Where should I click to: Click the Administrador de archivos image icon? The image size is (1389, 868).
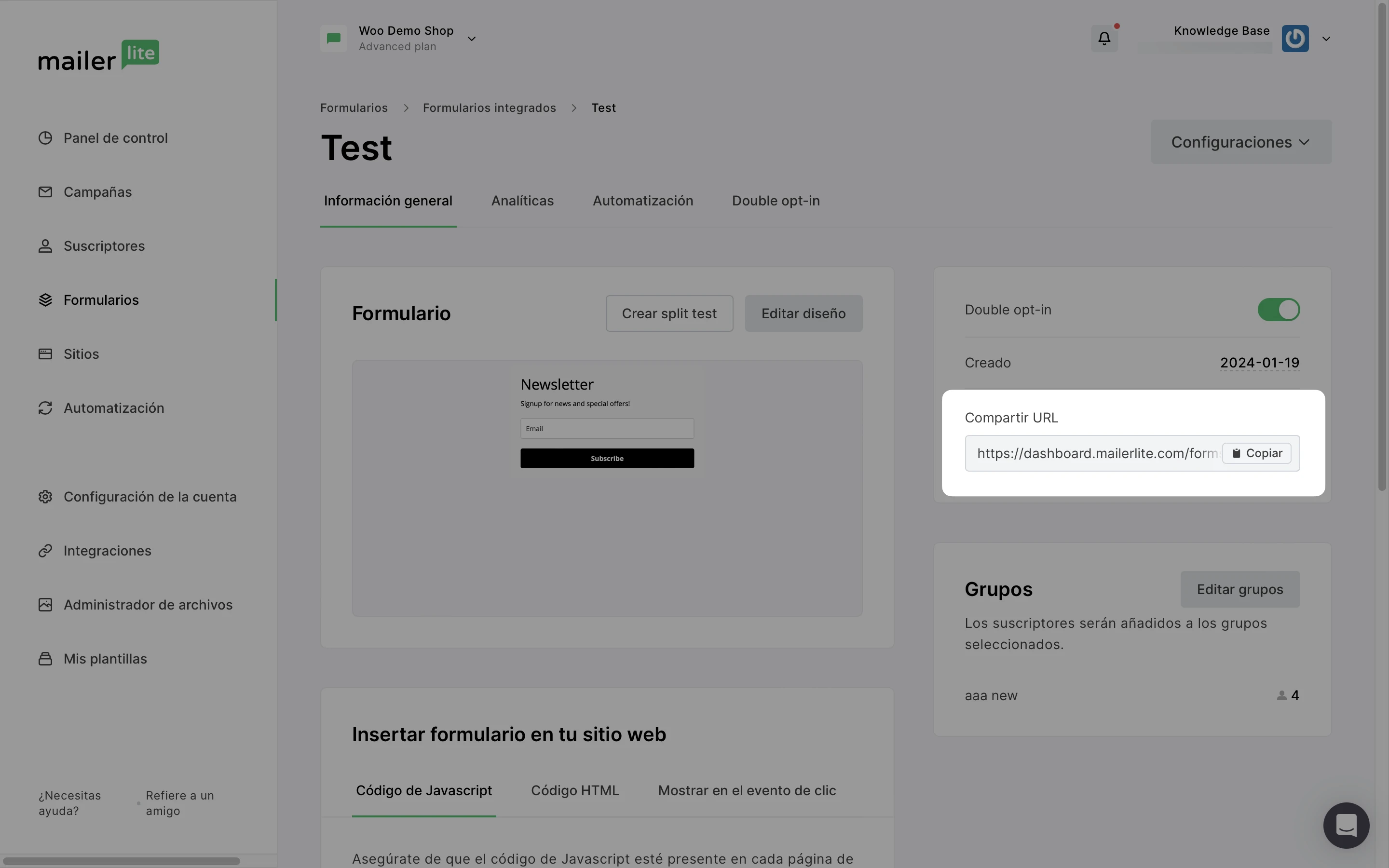[45, 605]
